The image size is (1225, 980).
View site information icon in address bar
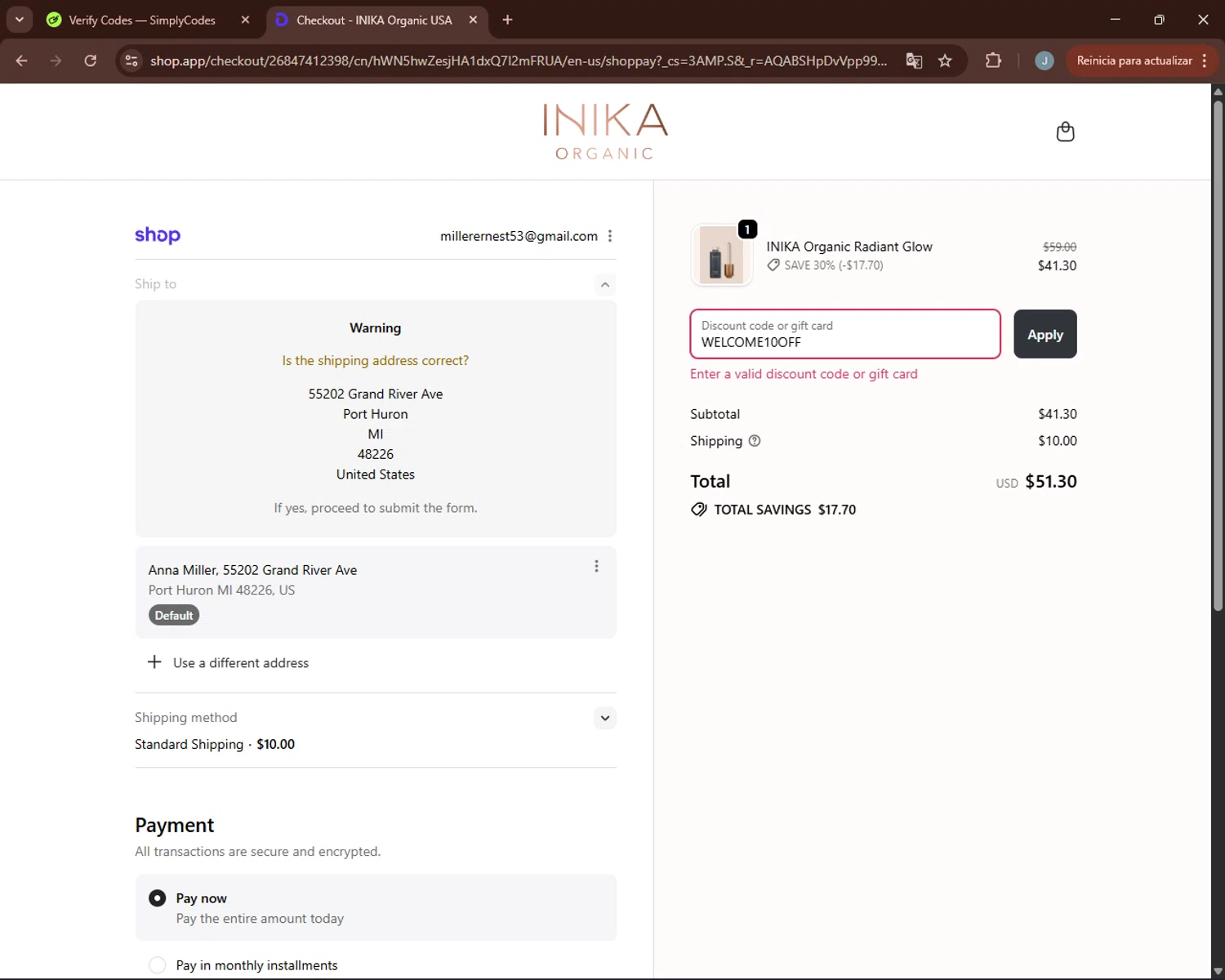coord(132,60)
